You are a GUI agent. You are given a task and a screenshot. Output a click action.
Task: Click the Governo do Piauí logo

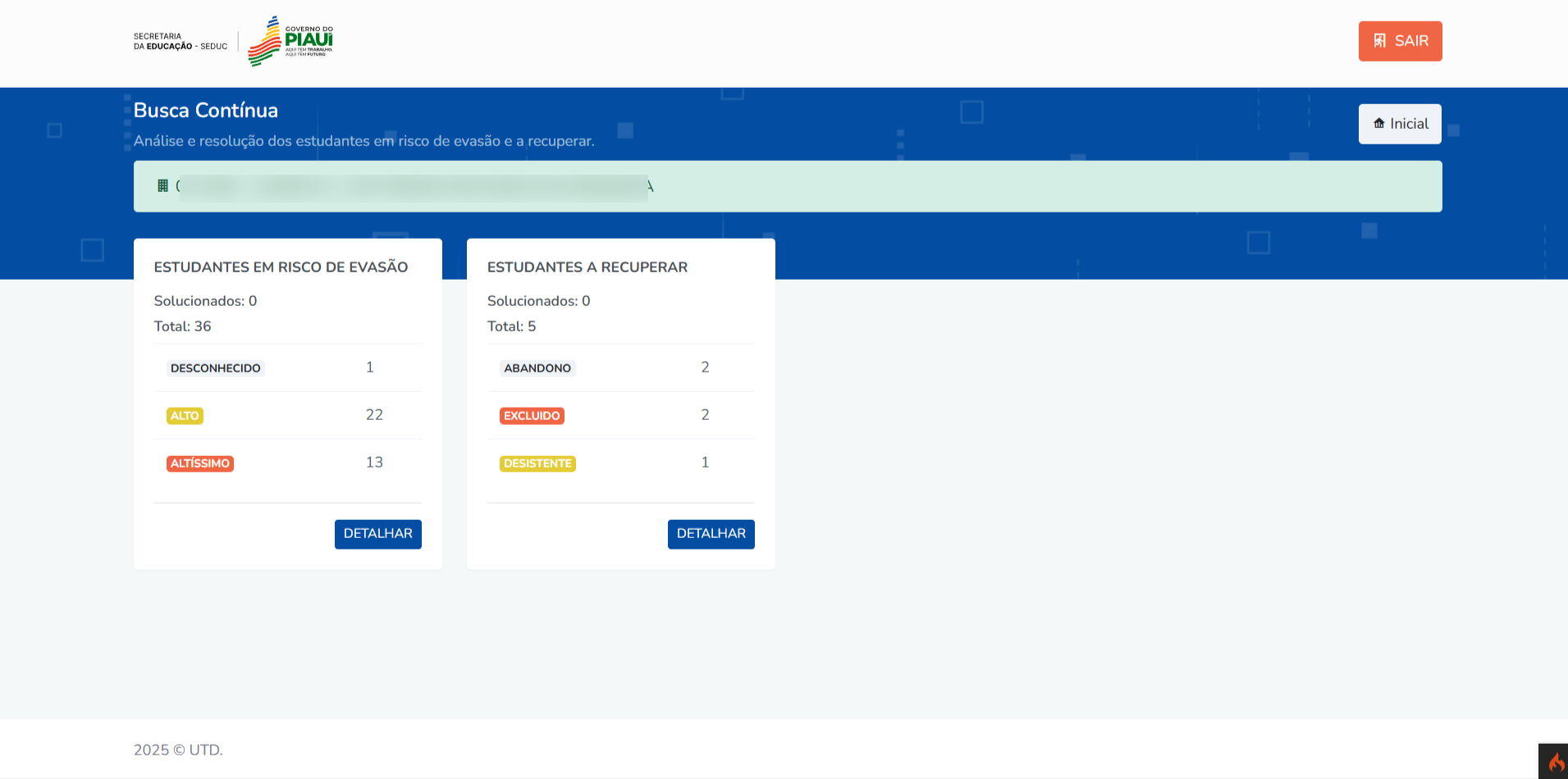click(290, 41)
